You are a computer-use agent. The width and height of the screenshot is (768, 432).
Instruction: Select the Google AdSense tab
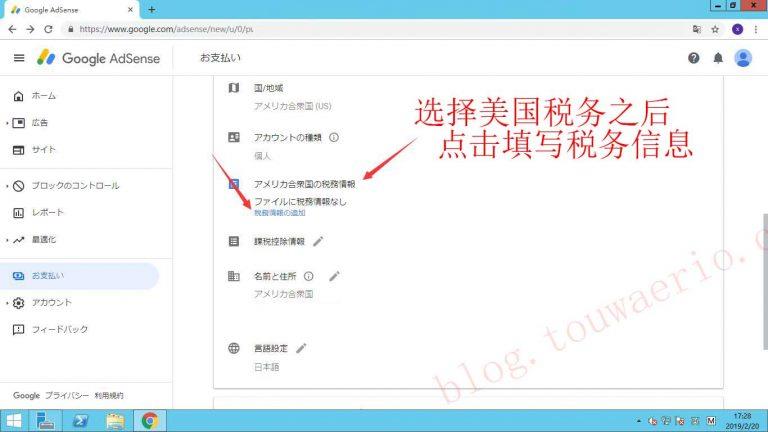[72, 10]
